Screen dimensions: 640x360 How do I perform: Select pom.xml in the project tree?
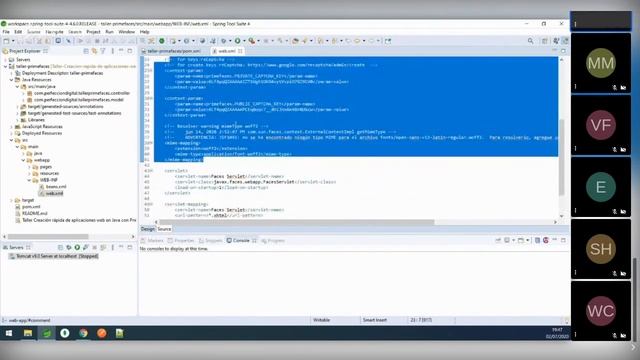tap(28, 207)
